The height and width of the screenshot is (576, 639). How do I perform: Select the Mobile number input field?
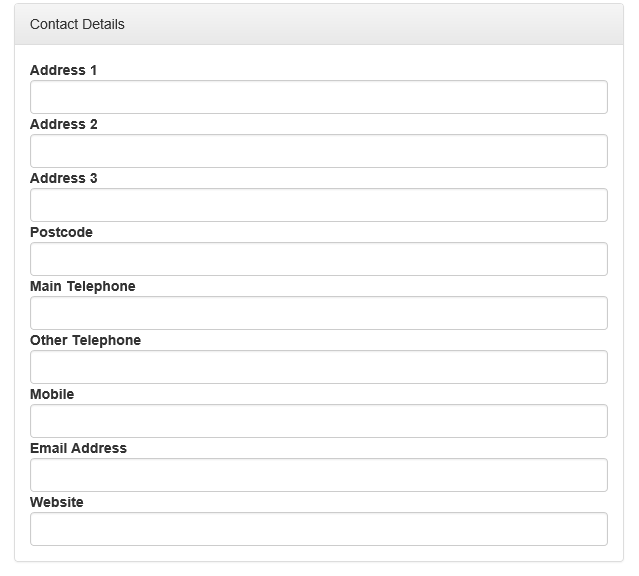[318, 421]
